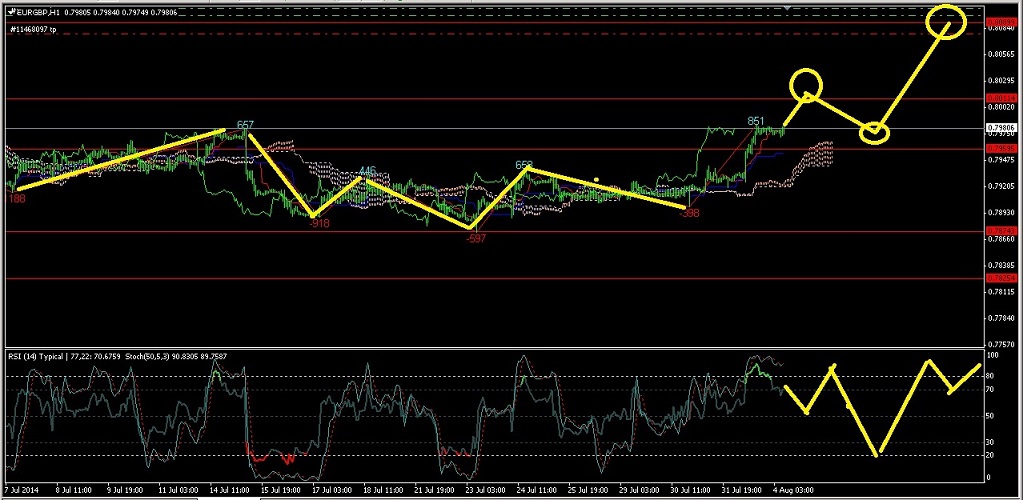Viewport: 1023px width, 500px height.
Task: Click the 657 peak label
Action: click(245, 125)
